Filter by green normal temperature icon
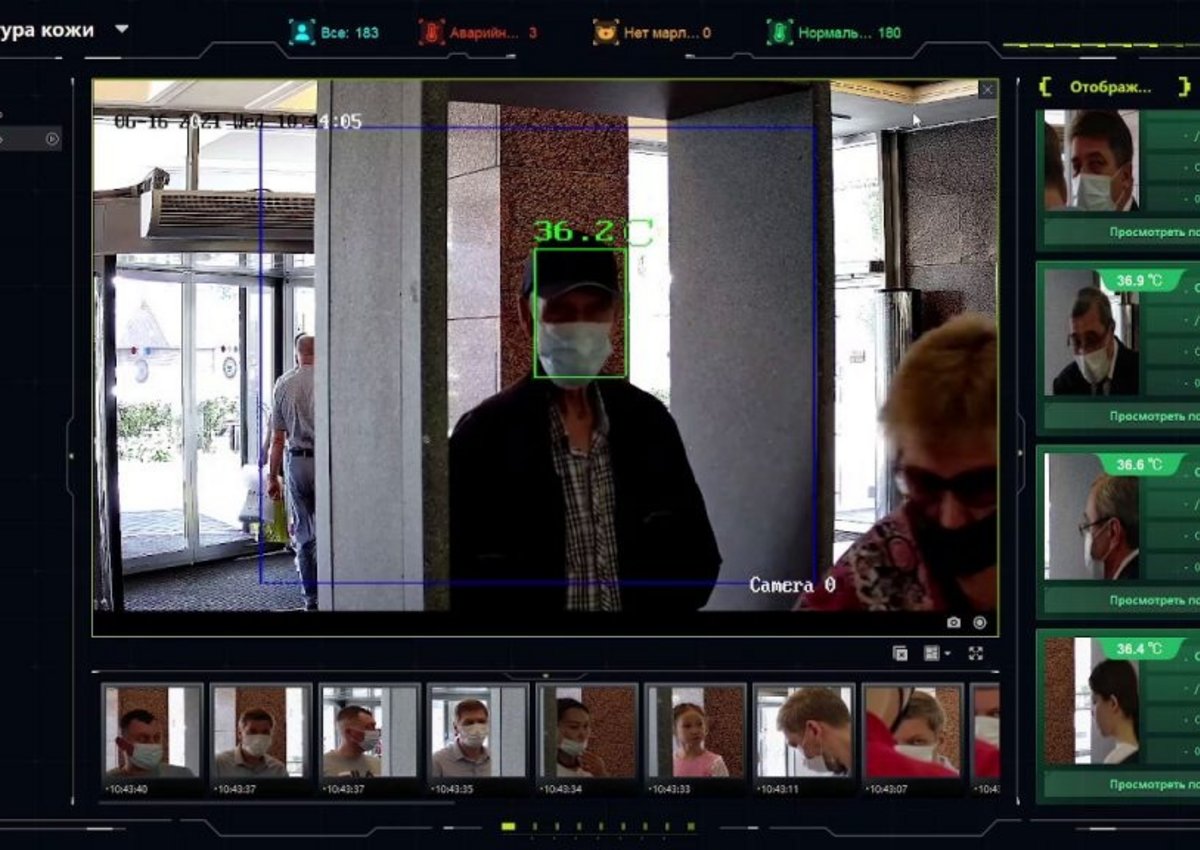The width and height of the screenshot is (1200, 850). 780,32
